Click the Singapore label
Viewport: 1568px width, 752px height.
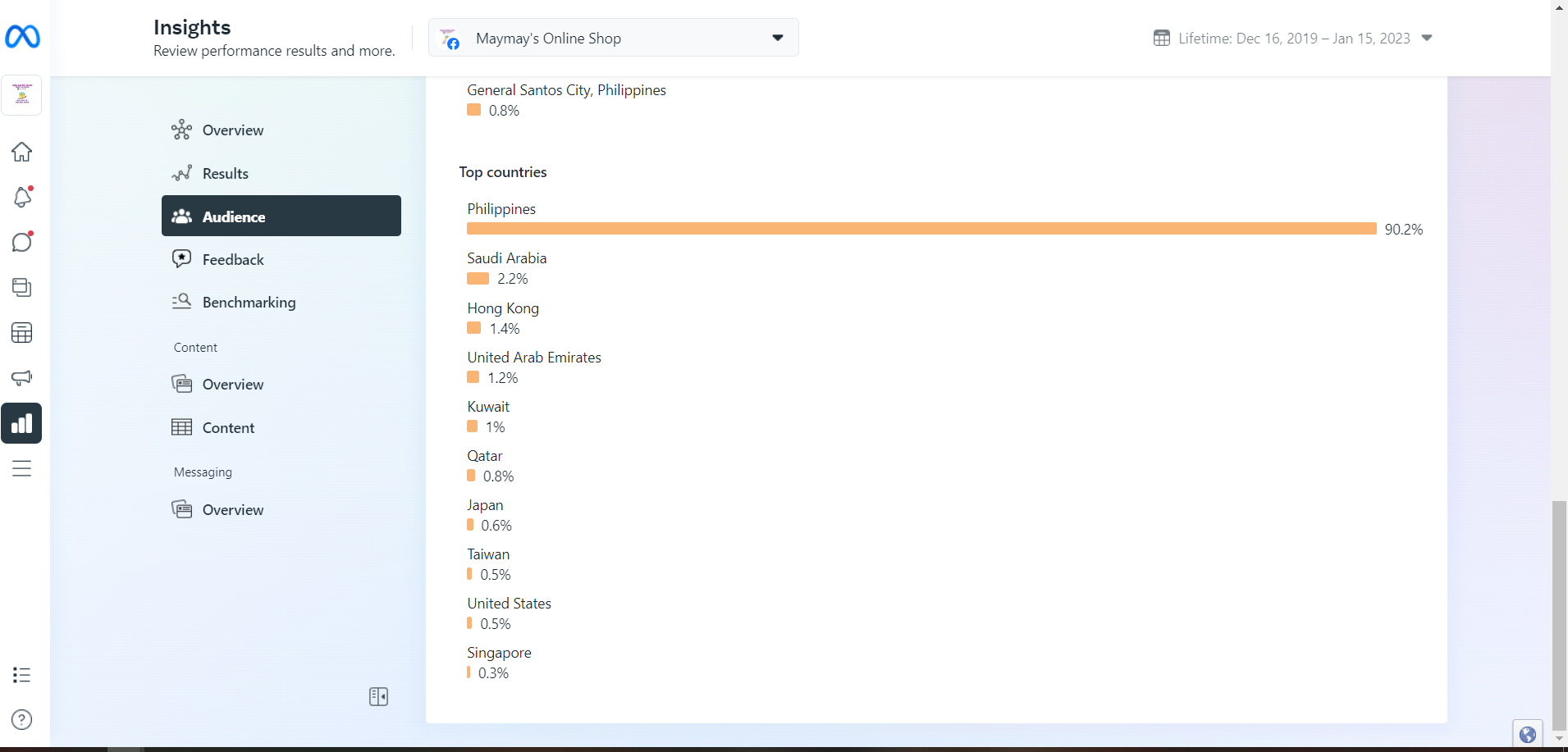(499, 653)
